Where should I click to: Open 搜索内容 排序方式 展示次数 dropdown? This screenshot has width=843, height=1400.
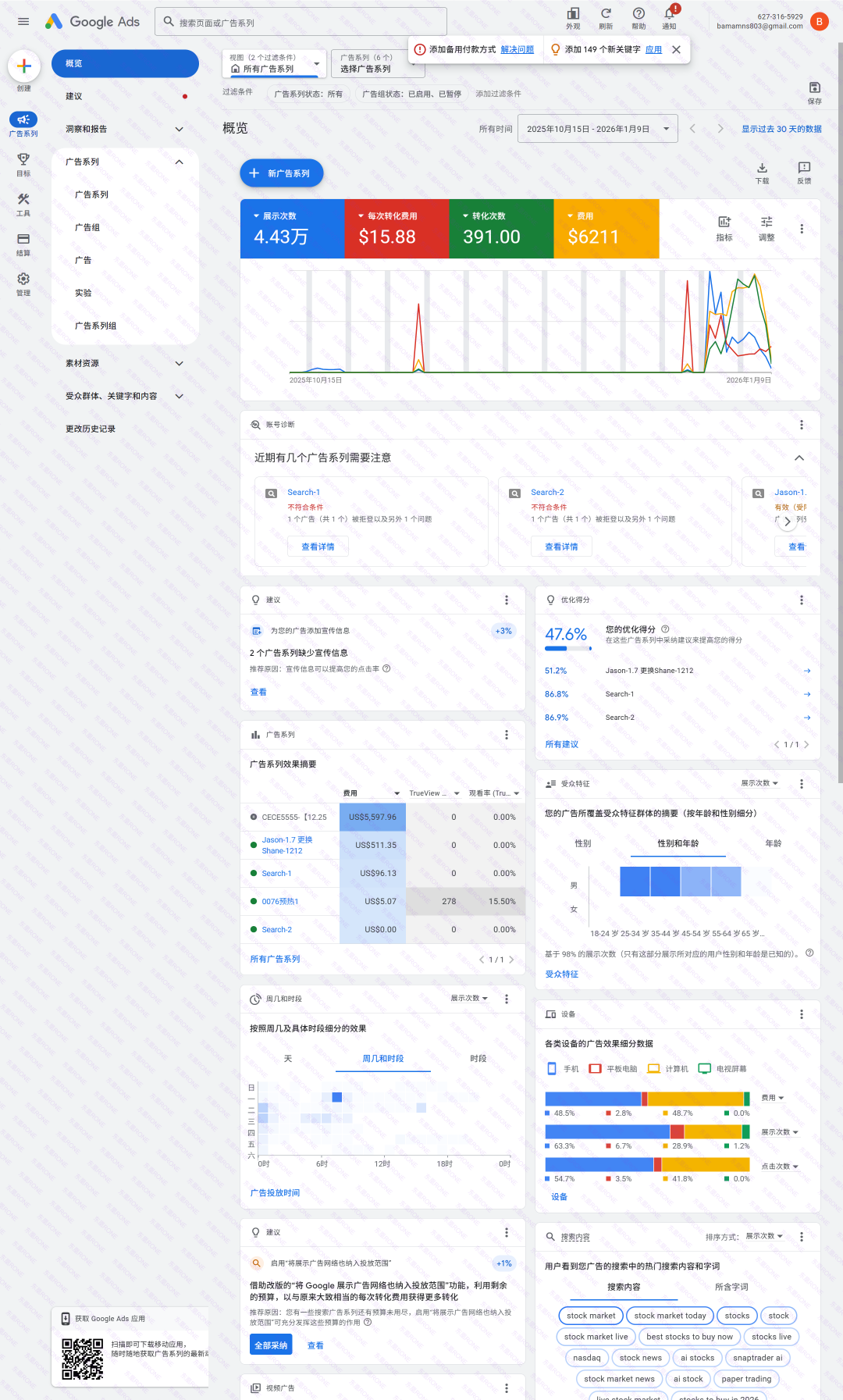click(x=764, y=1236)
